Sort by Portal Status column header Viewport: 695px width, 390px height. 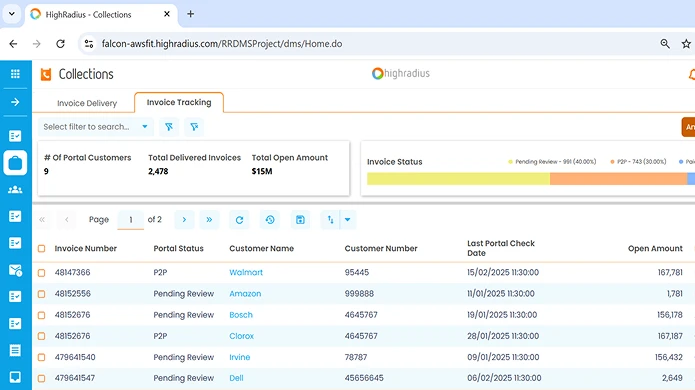point(178,248)
